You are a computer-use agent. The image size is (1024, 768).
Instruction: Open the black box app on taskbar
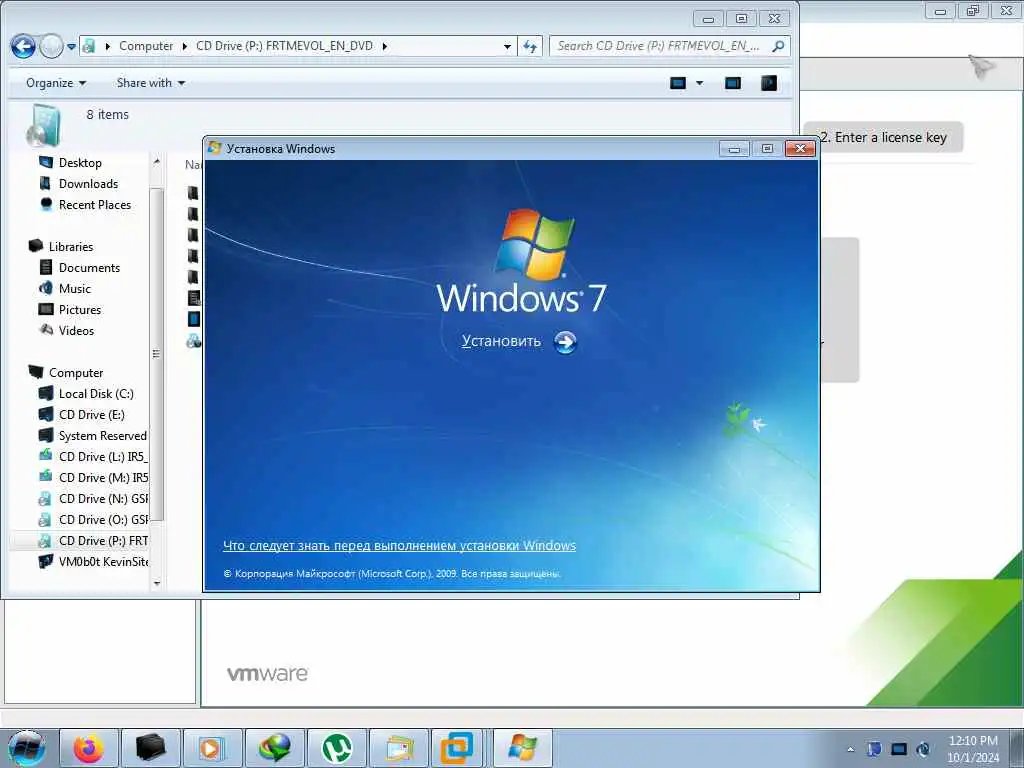[x=150, y=748]
